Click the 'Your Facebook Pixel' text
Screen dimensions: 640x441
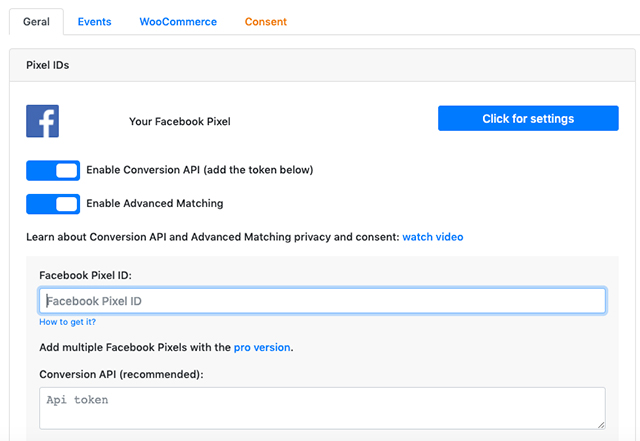tap(180, 122)
